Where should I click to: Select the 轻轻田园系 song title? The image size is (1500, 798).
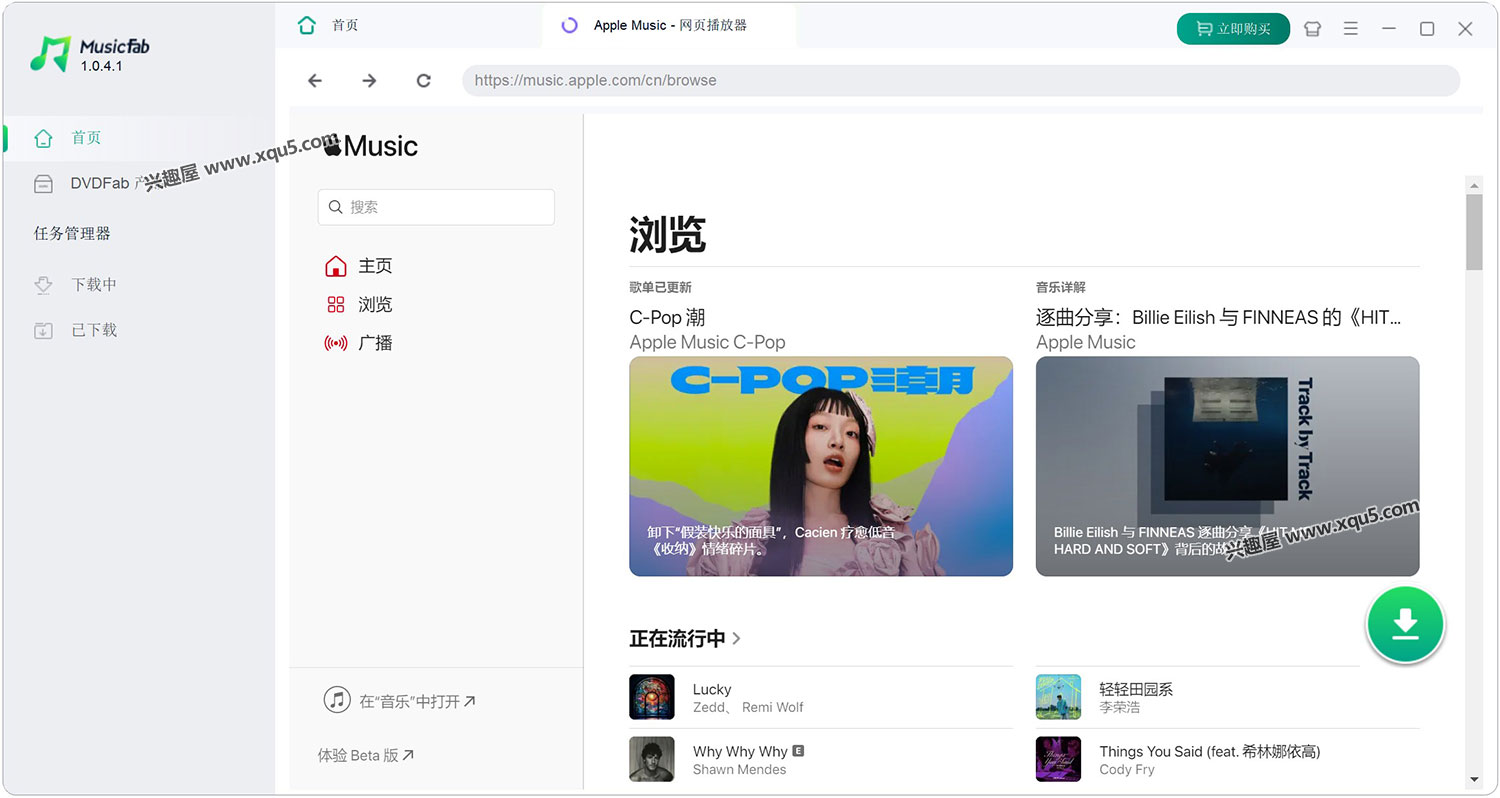pos(1136,689)
